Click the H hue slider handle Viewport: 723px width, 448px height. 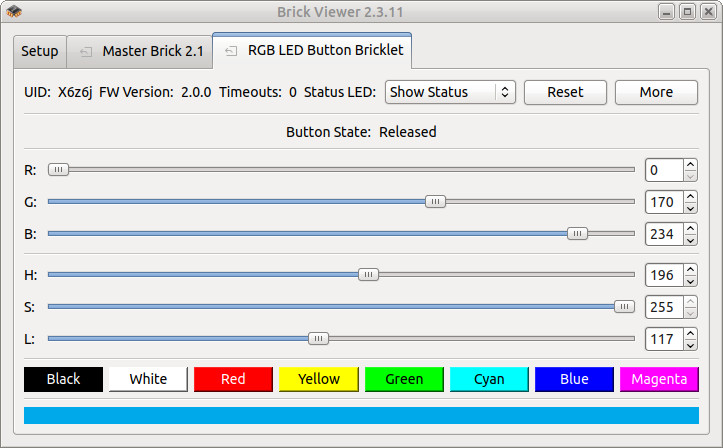point(369,274)
